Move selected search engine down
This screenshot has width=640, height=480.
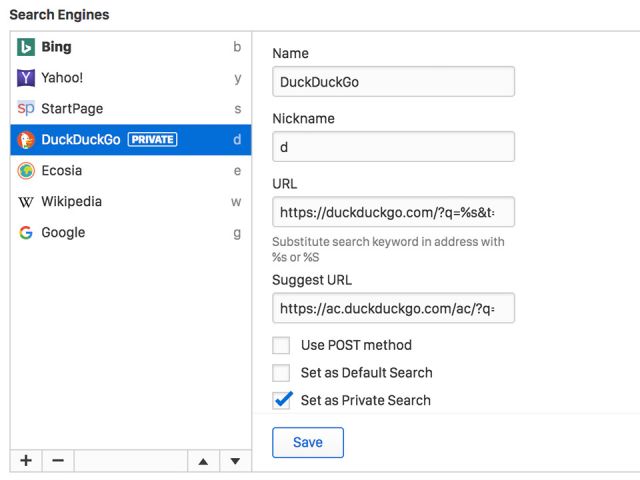coord(235,461)
